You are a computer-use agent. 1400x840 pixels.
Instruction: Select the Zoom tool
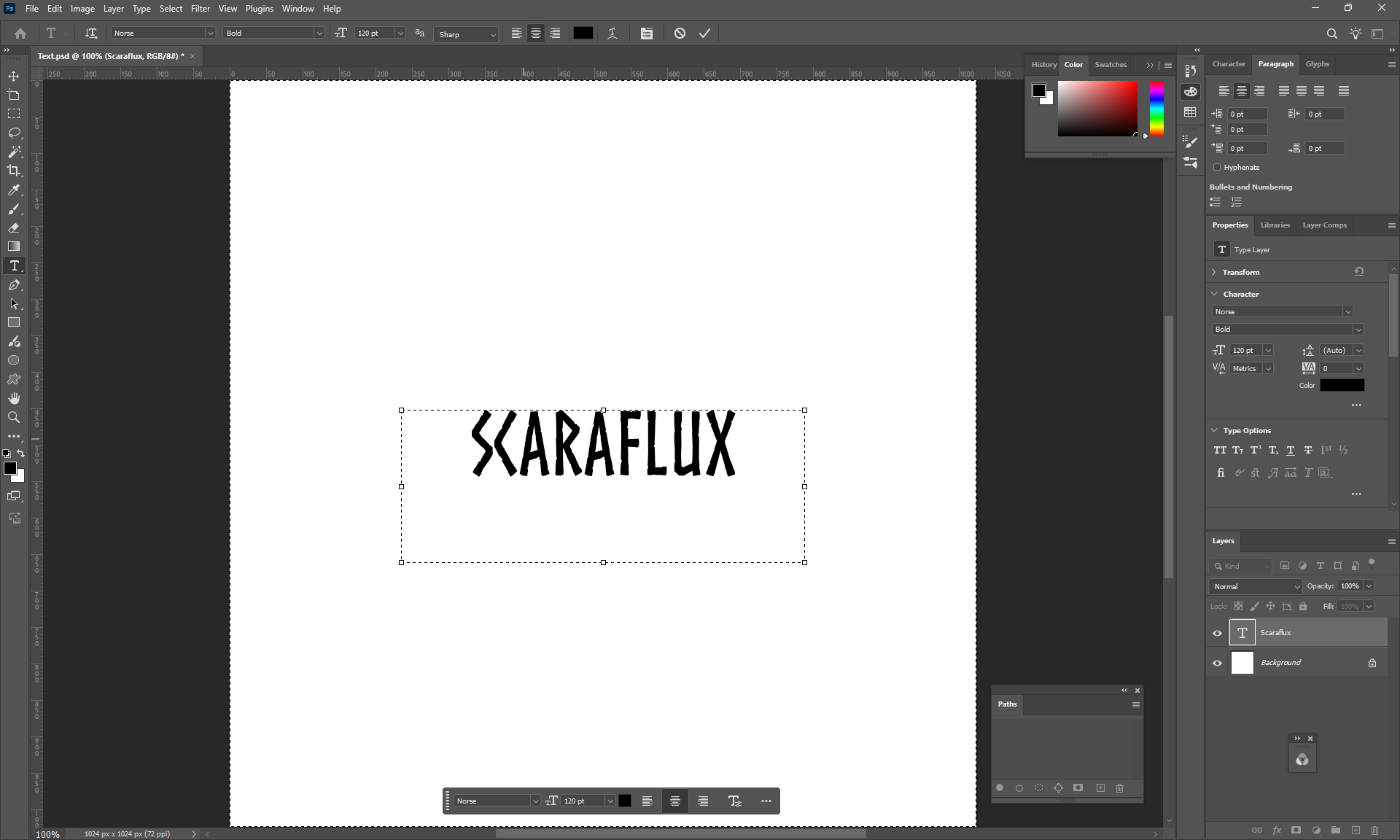14,417
